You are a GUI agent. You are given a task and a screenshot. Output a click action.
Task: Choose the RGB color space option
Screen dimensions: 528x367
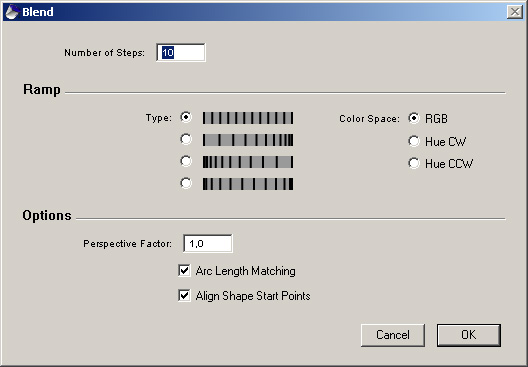[414, 118]
